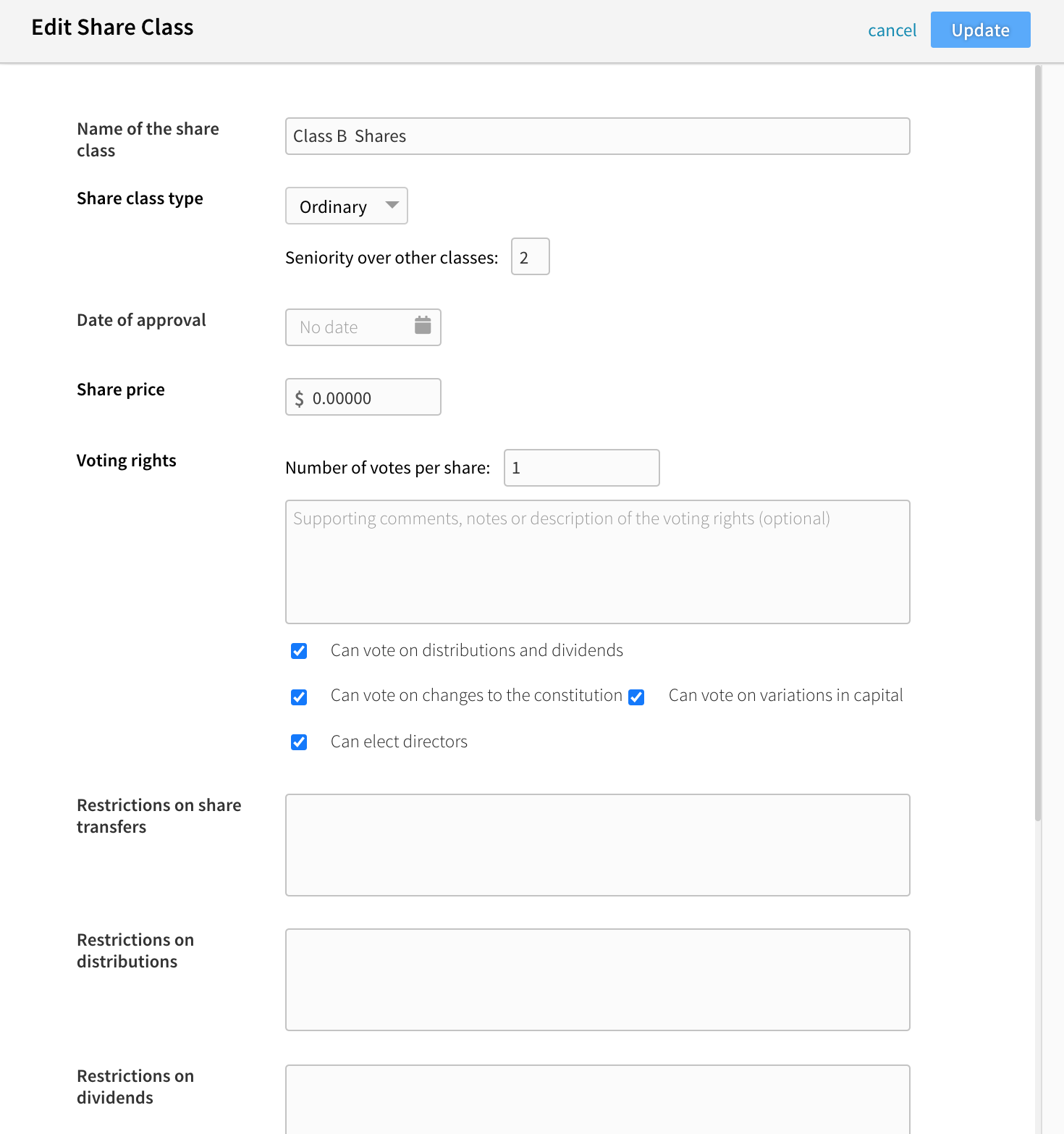Toggle Can vote on changes to the constitution
Image resolution: width=1064 pixels, height=1134 pixels.
coord(299,697)
